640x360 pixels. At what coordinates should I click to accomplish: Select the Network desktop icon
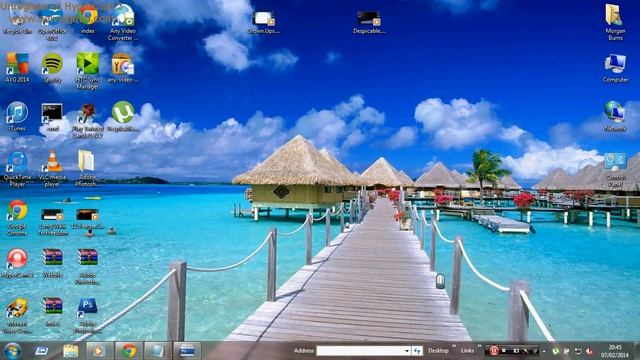coord(615,116)
